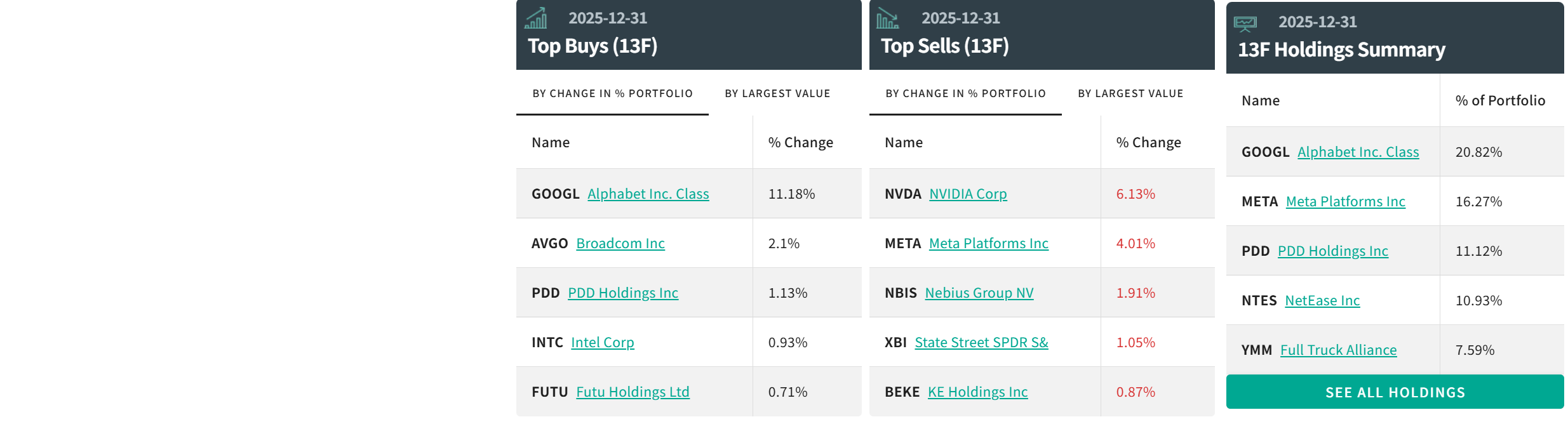The image size is (1568, 424).
Task: Switch to Top Buys 'By Change in % Portfolio' tab
Action: tap(612, 94)
